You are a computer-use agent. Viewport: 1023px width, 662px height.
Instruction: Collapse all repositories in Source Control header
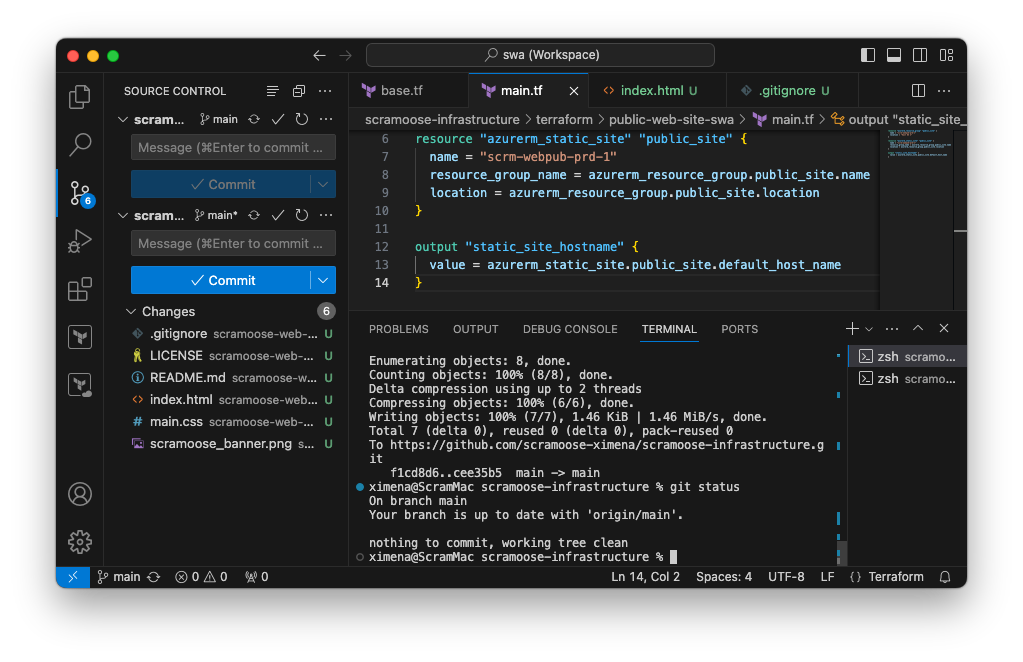coord(299,91)
